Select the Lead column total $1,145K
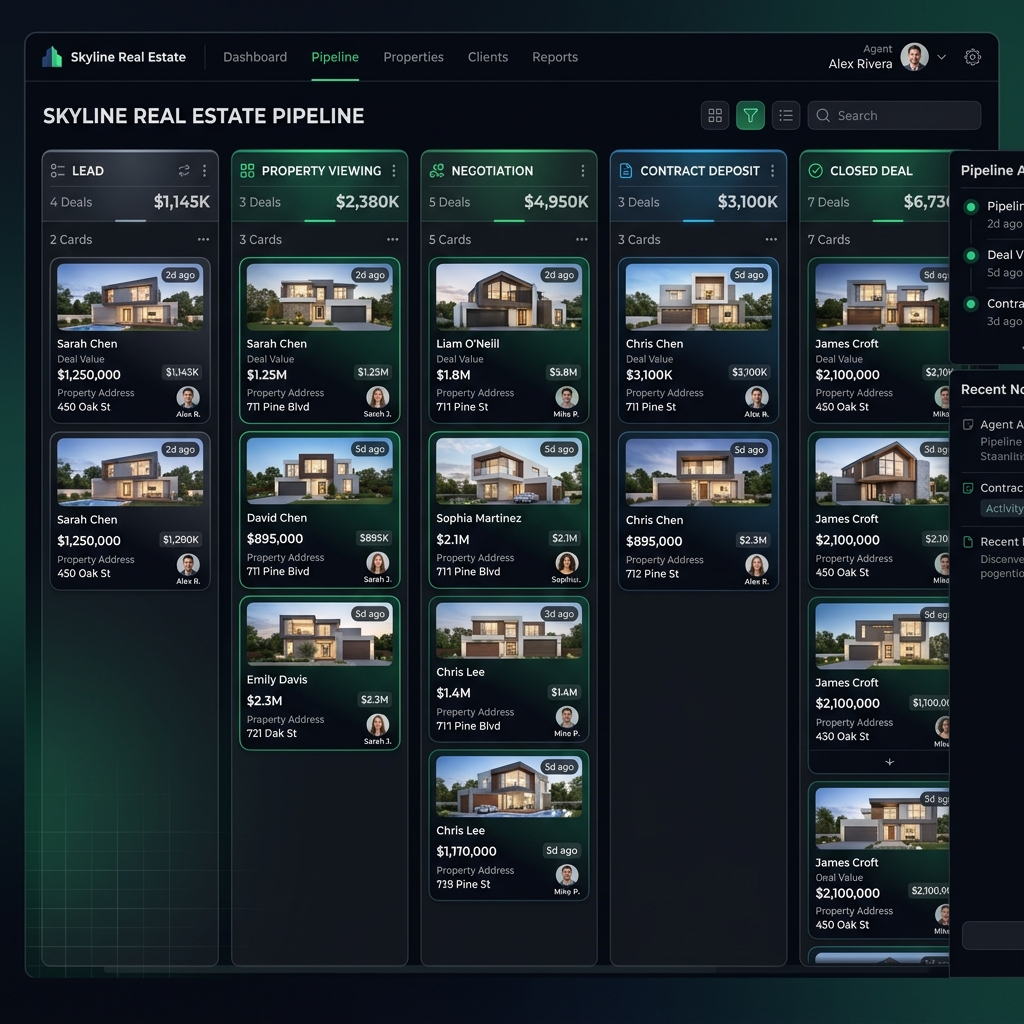The width and height of the screenshot is (1024, 1024). click(182, 202)
